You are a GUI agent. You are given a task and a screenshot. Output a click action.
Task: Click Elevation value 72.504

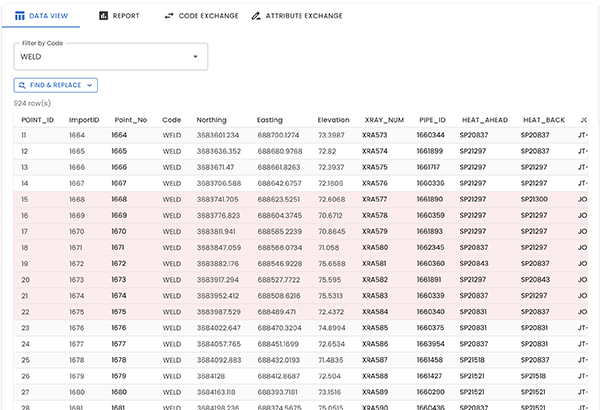pyautogui.click(x=329, y=376)
